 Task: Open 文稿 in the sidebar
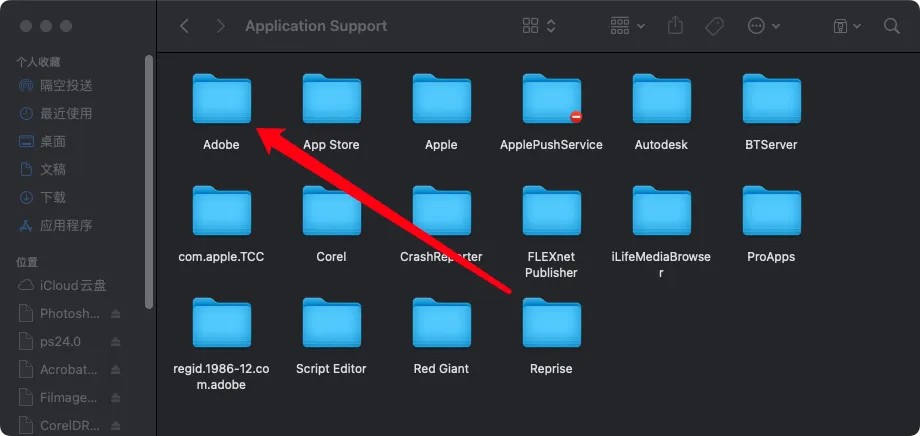pyautogui.click(x=53, y=170)
